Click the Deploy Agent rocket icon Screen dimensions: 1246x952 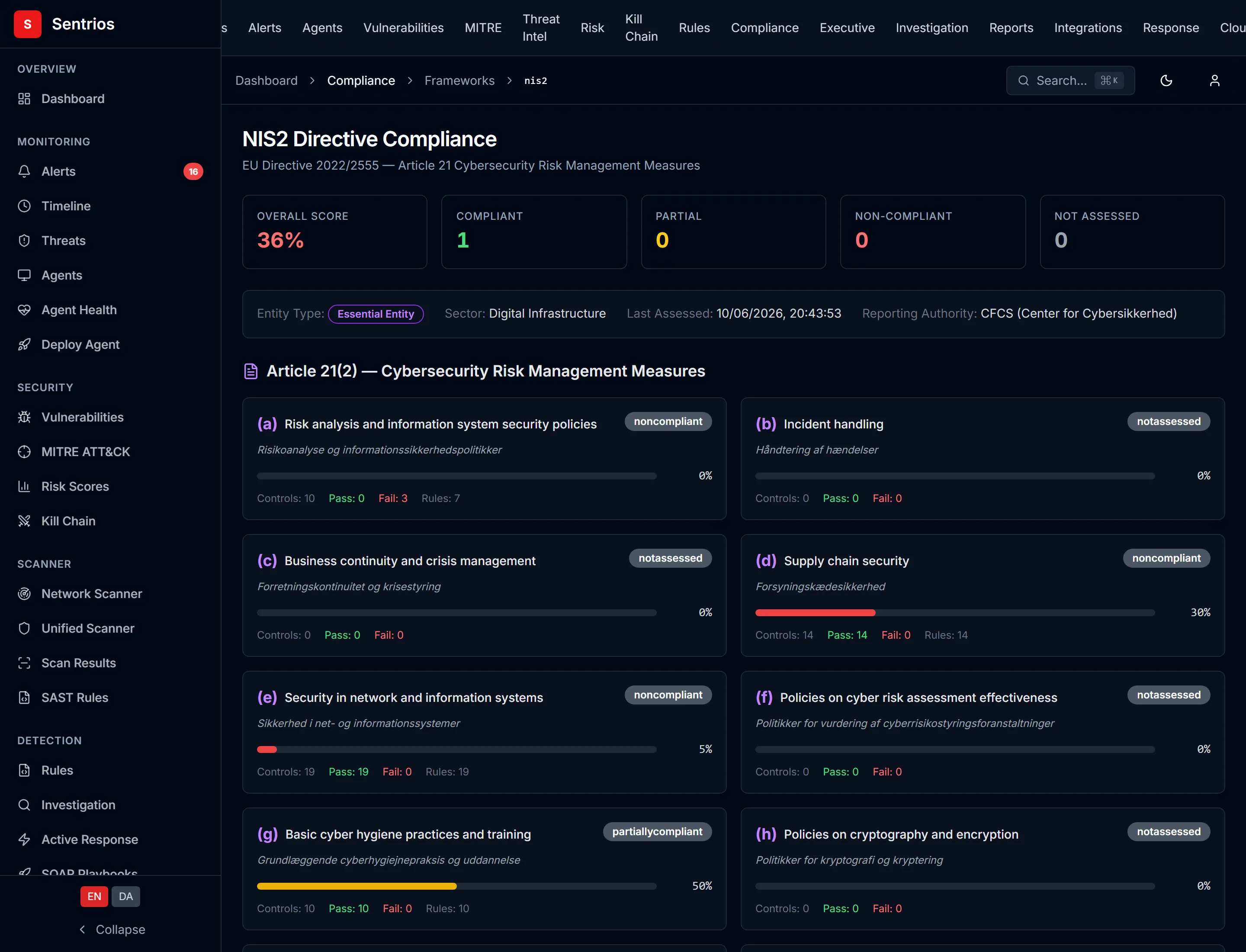(x=24, y=344)
